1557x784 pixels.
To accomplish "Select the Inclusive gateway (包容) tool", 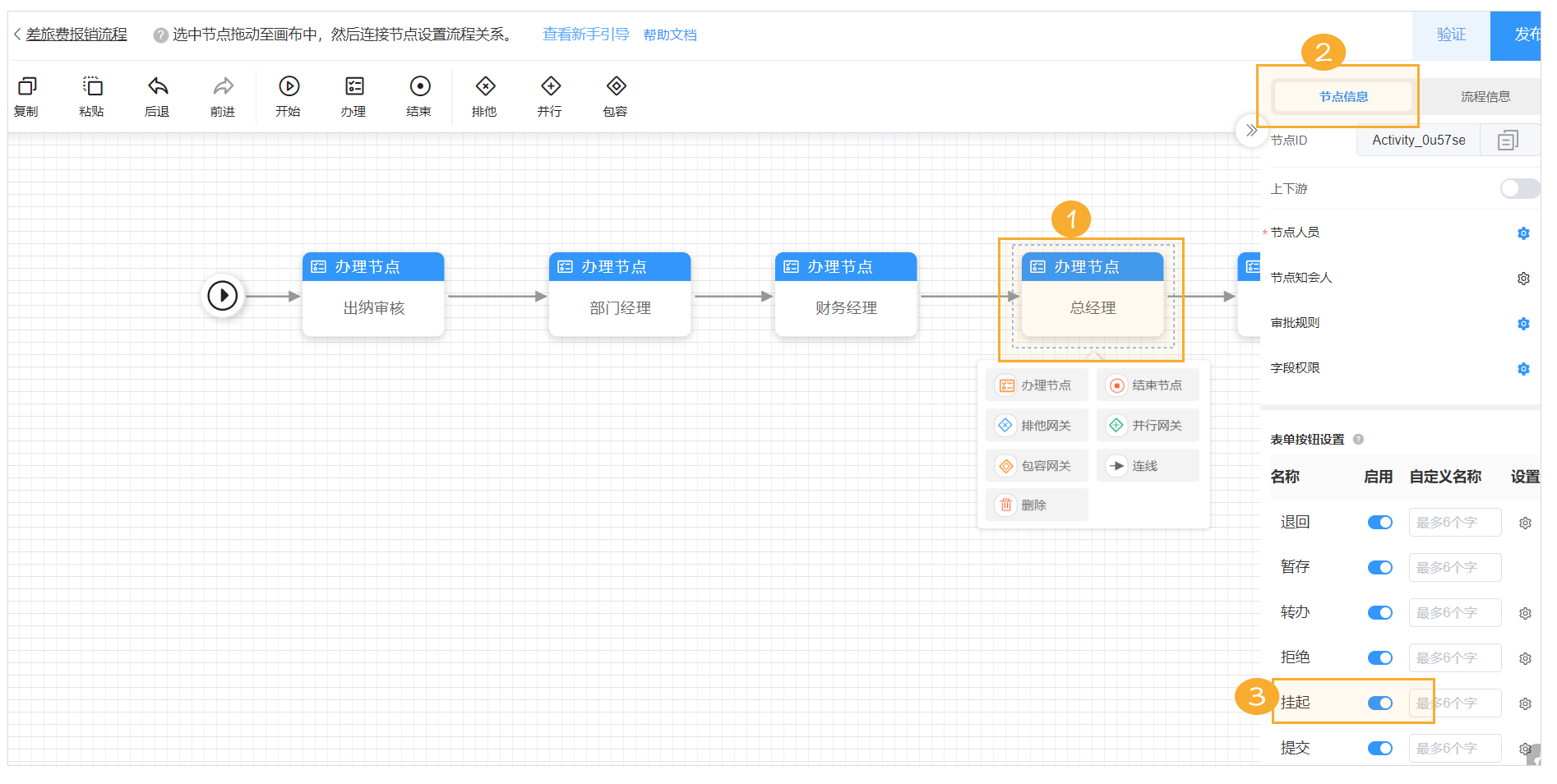I will pyautogui.click(x=616, y=86).
